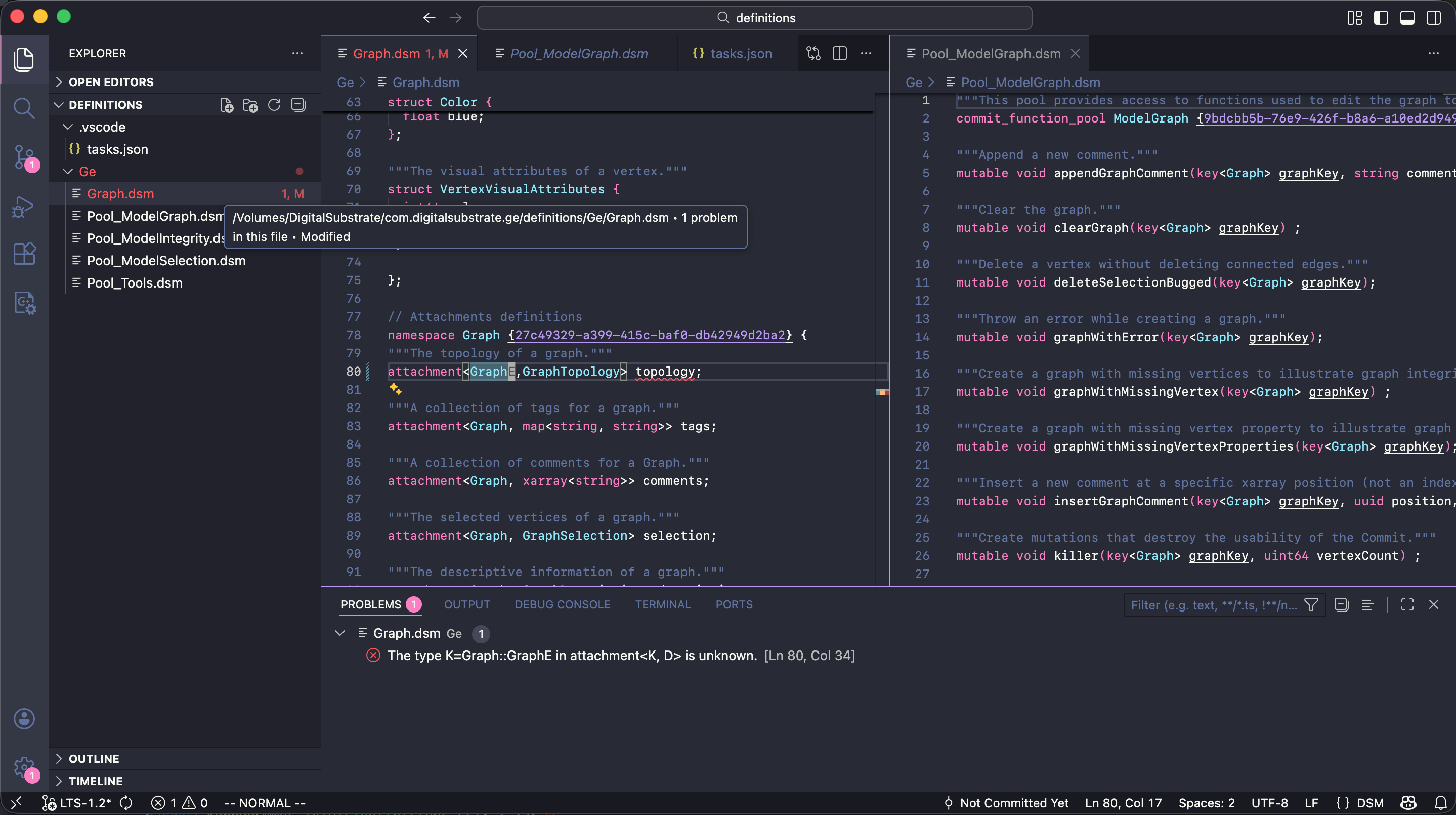The width and height of the screenshot is (1456, 815).
Task: Open the Extensions view
Action: [x=24, y=254]
